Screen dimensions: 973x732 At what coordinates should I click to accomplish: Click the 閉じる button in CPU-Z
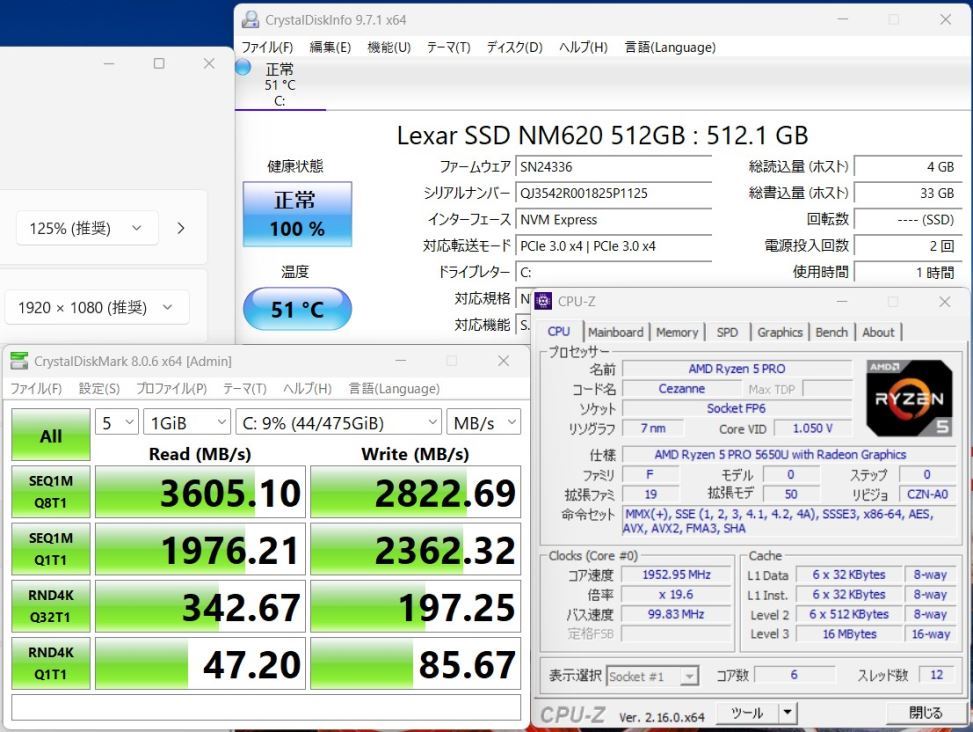(925, 713)
